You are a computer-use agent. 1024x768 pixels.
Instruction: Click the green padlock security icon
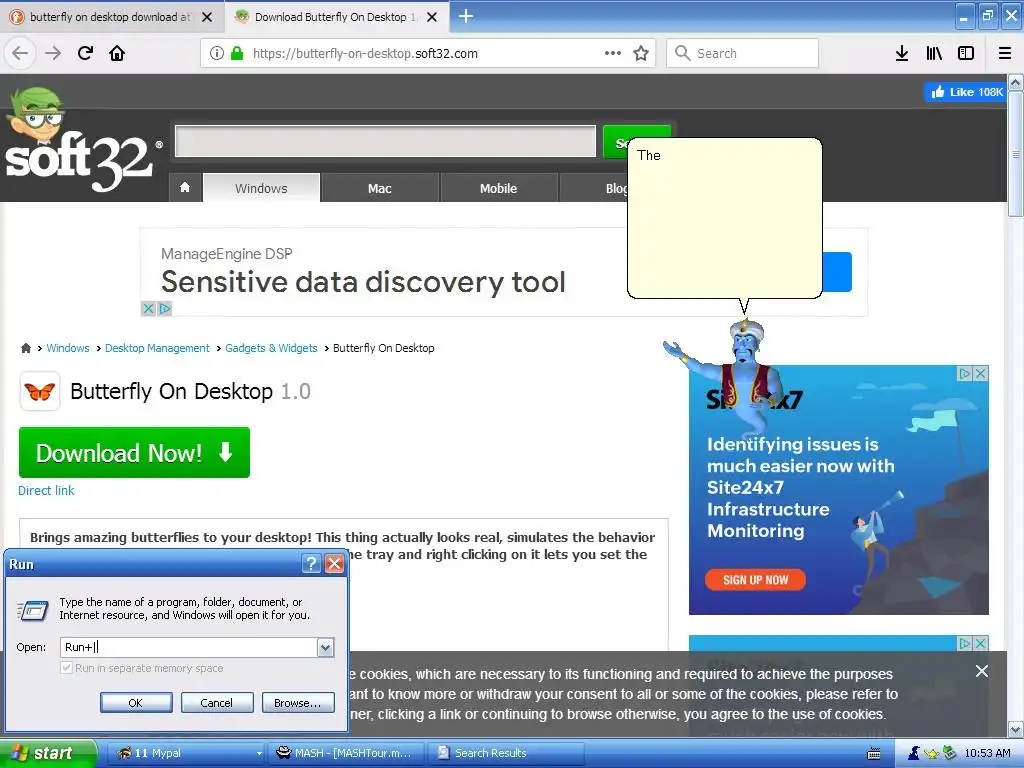coord(237,53)
